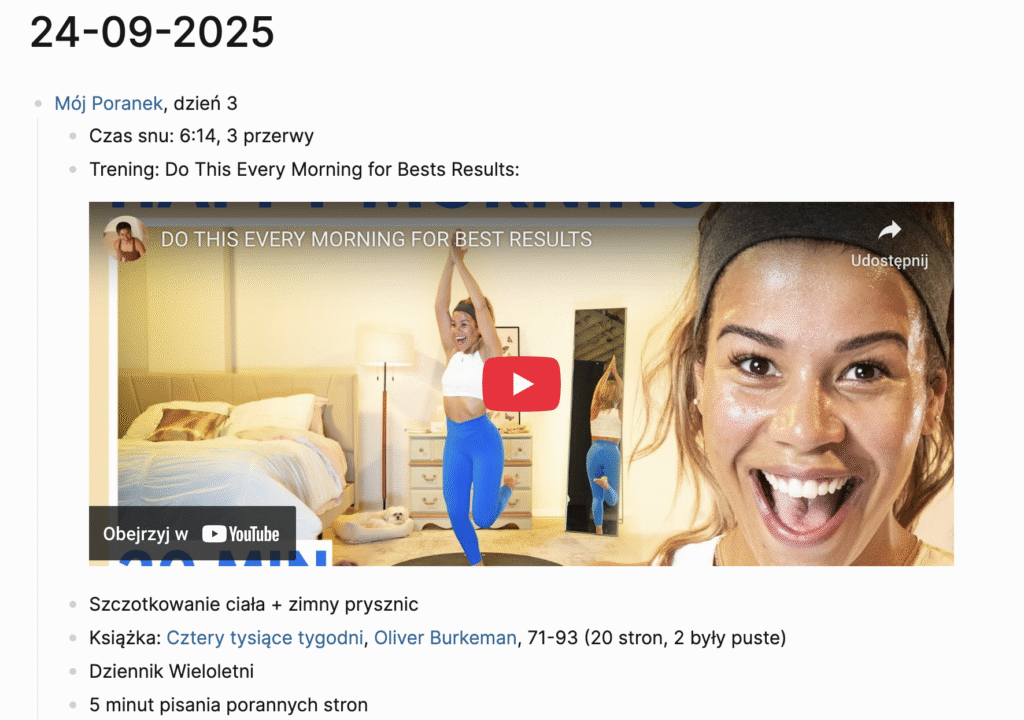
Task: Open the channel avatar on the video
Action: pos(125,239)
